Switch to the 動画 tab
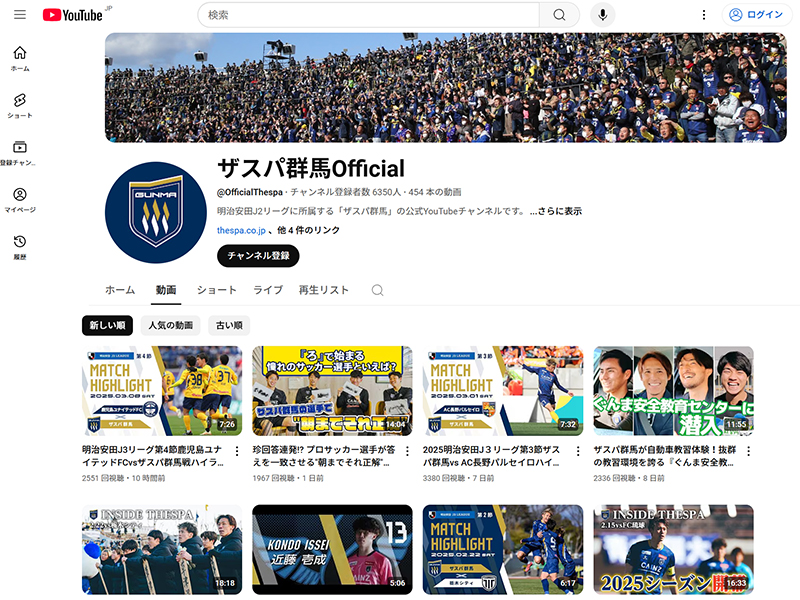Screen dimensions: 800x600 coord(166,290)
